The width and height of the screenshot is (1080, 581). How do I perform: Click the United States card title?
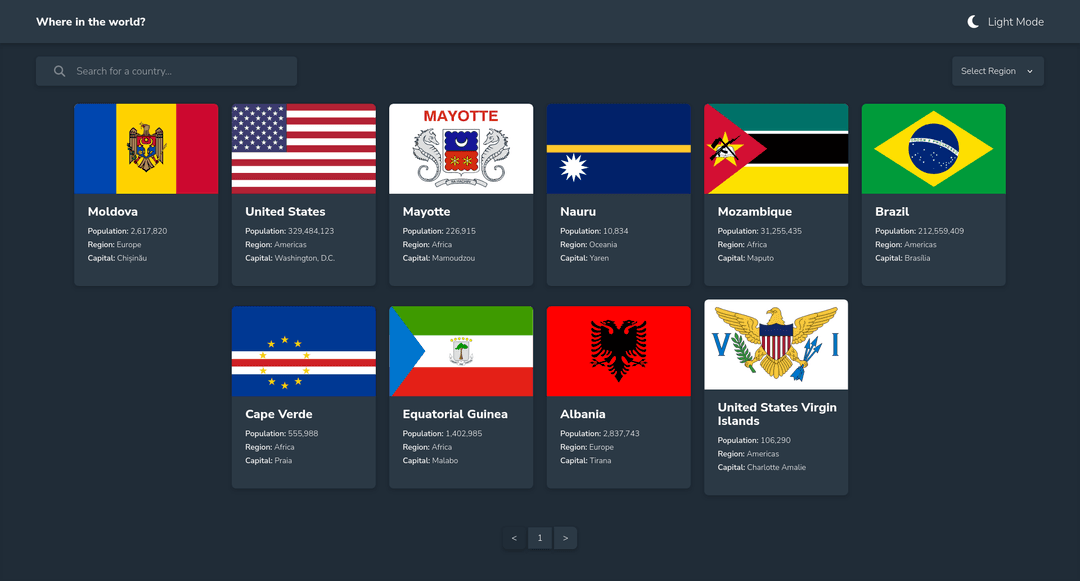tap(285, 212)
